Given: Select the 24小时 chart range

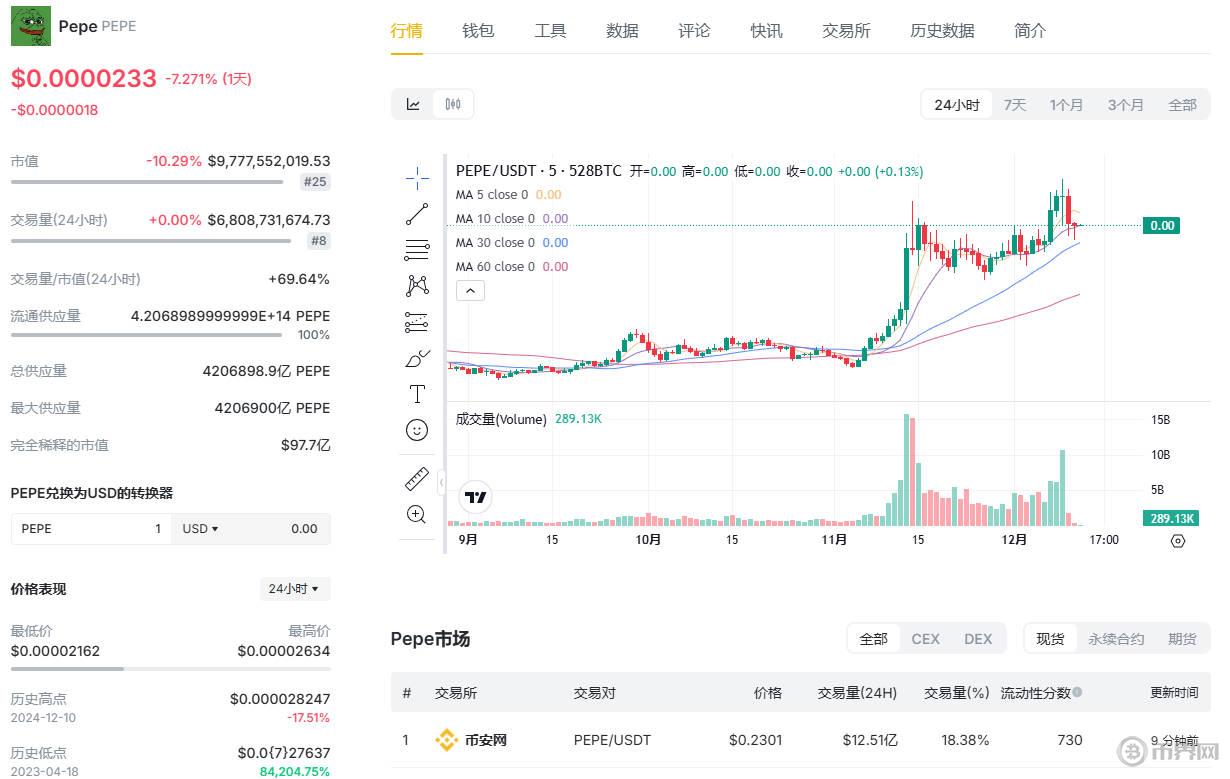Looking at the screenshot, I should (x=957, y=105).
